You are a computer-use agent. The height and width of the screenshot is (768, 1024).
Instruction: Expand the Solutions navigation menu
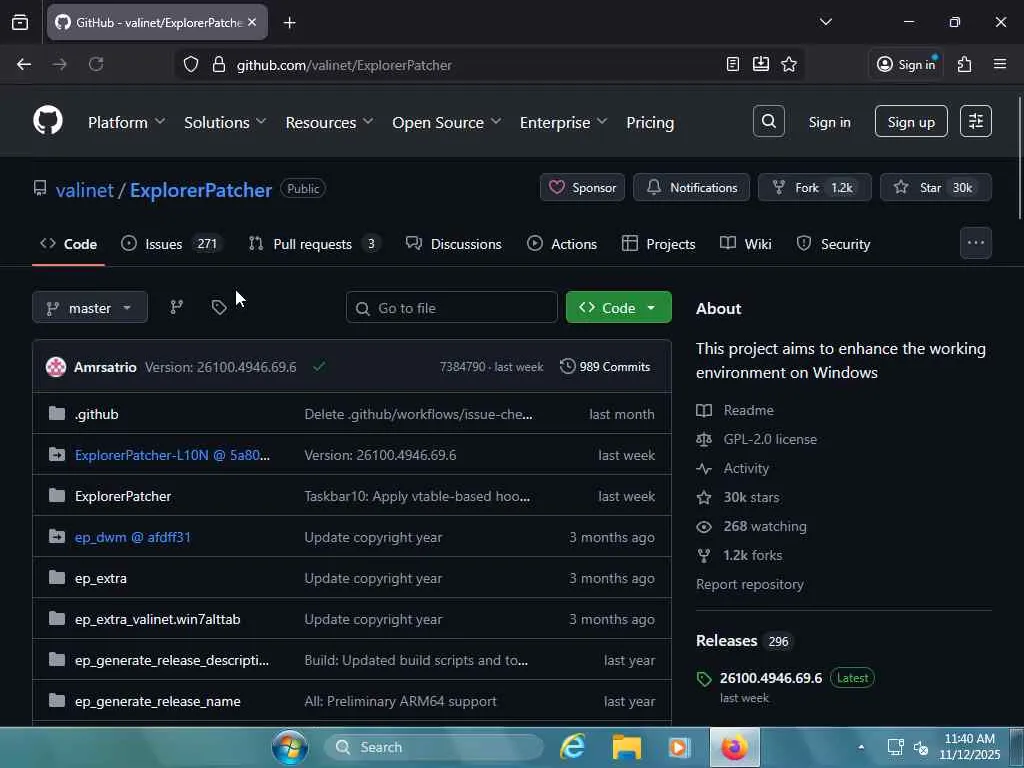pos(225,122)
